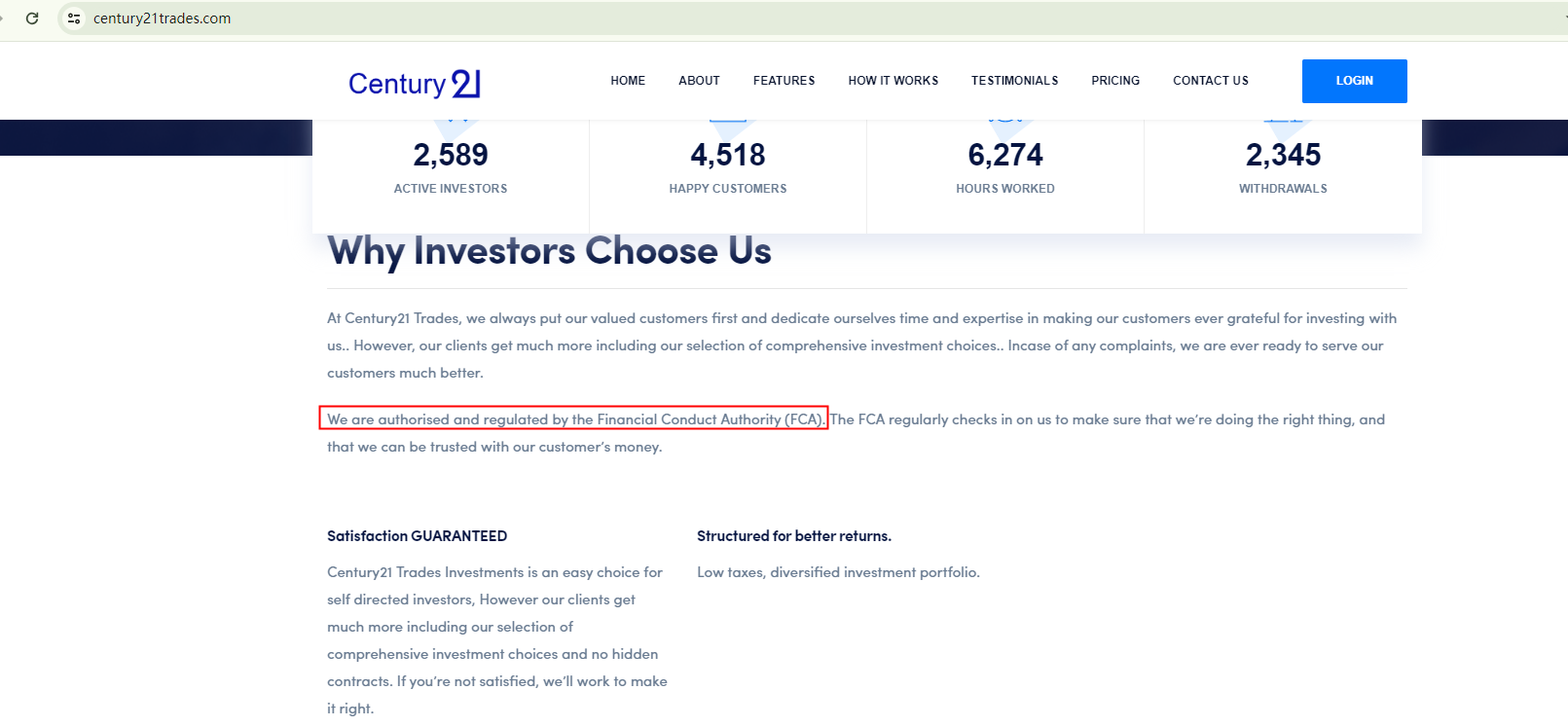
Task: Open the site information icon in address bar
Action: point(74,18)
